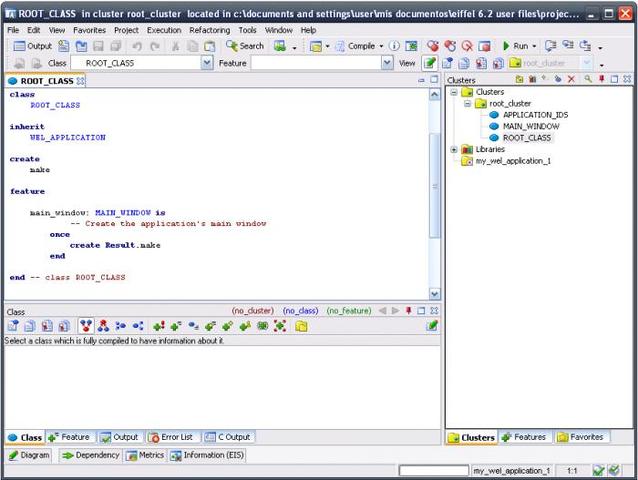638x480 pixels.
Task: Open the Dependency tab
Action: (91, 455)
